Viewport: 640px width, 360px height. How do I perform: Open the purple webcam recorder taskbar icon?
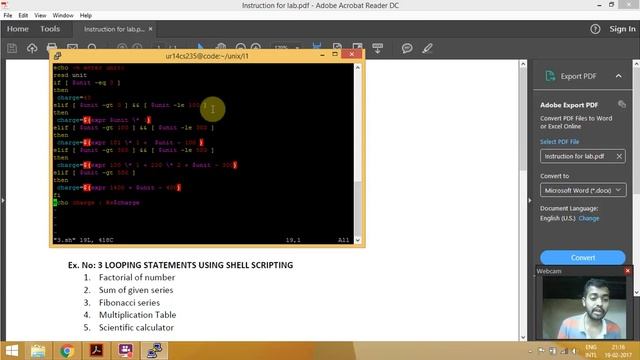point(125,351)
